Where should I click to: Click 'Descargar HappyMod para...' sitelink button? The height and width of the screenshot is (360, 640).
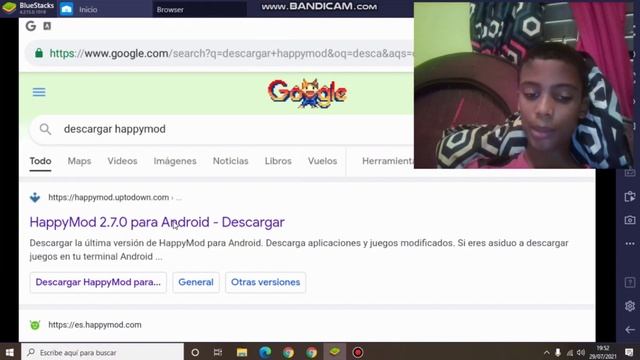[98, 282]
